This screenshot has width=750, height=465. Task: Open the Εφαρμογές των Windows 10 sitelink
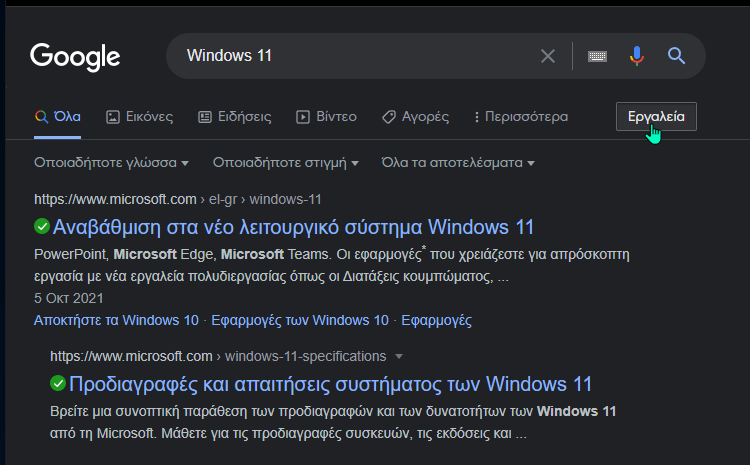click(x=300, y=320)
